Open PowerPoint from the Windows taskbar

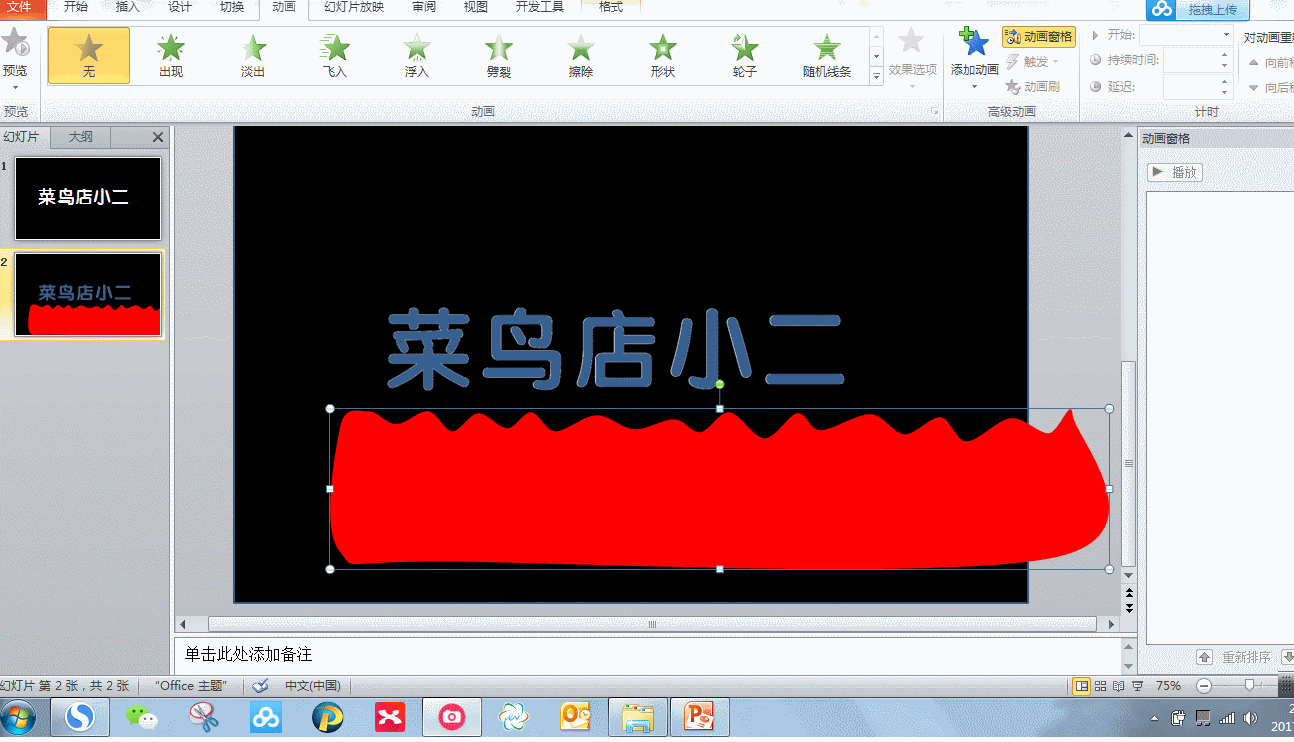[700, 716]
